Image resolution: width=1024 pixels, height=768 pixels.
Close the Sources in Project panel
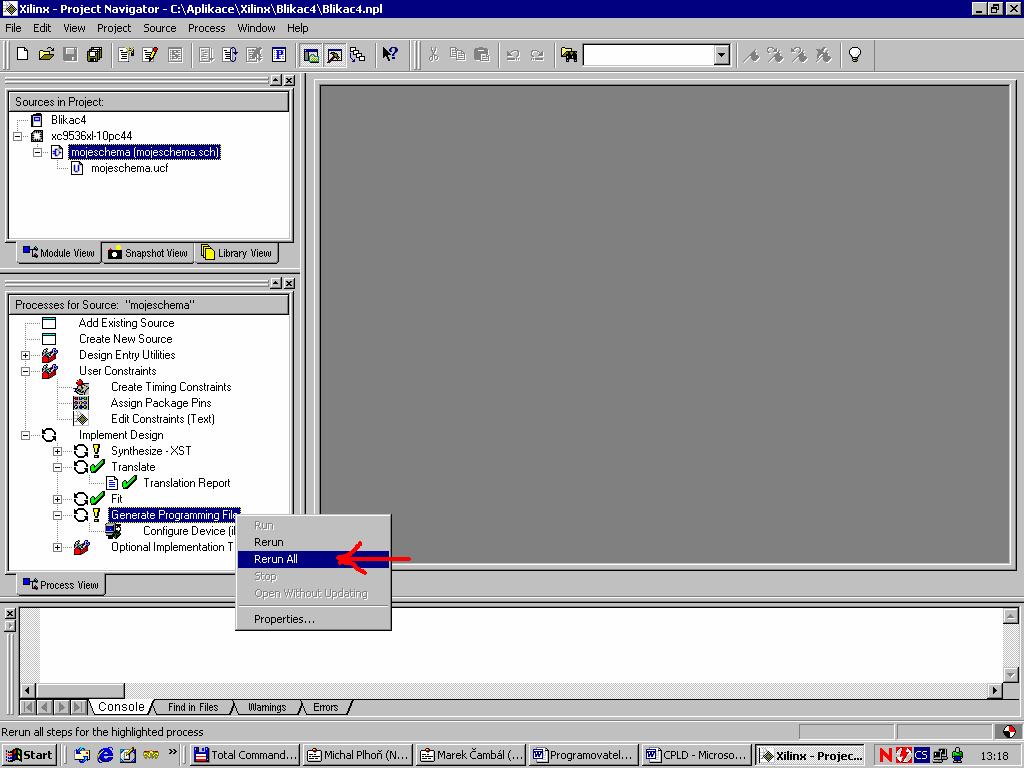[x=289, y=80]
